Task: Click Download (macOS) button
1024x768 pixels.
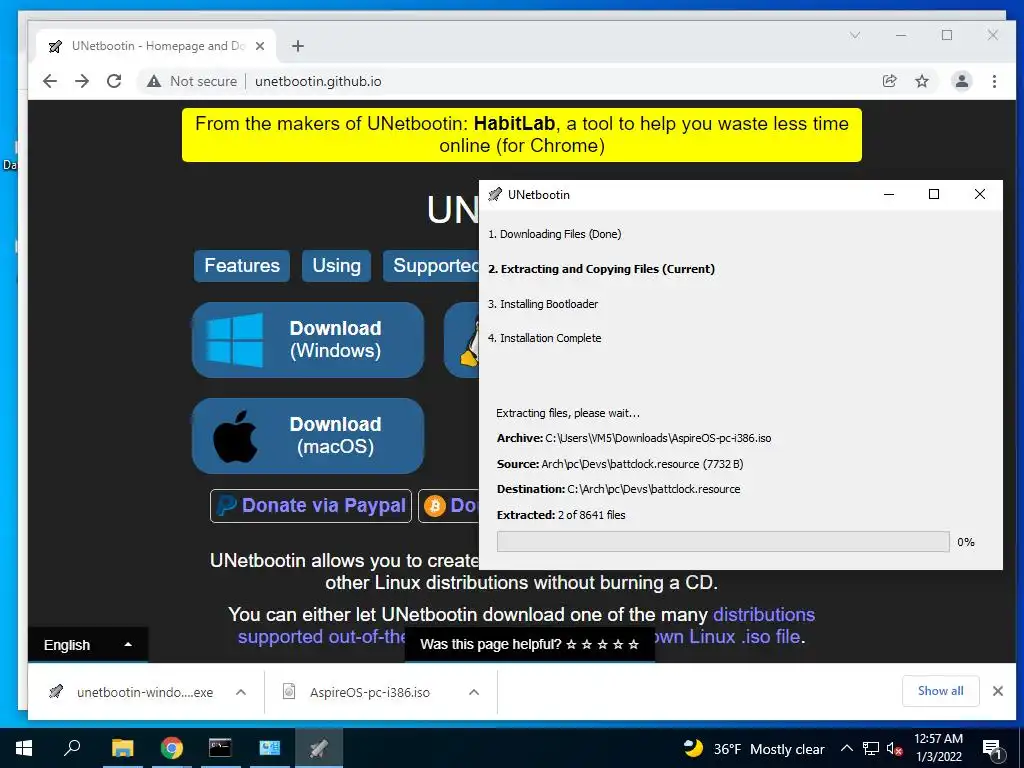Action: [308, 436]
